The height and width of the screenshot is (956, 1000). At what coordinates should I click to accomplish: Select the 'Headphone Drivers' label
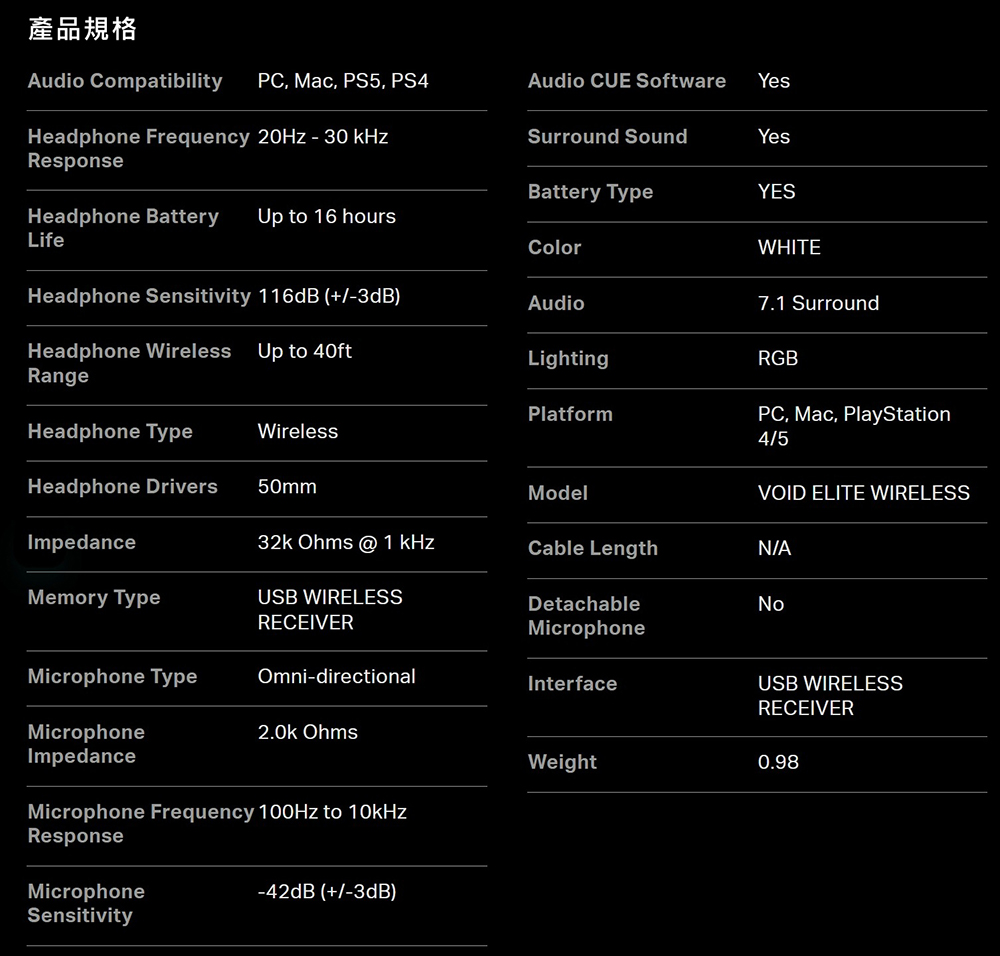[x=122, y=487]
